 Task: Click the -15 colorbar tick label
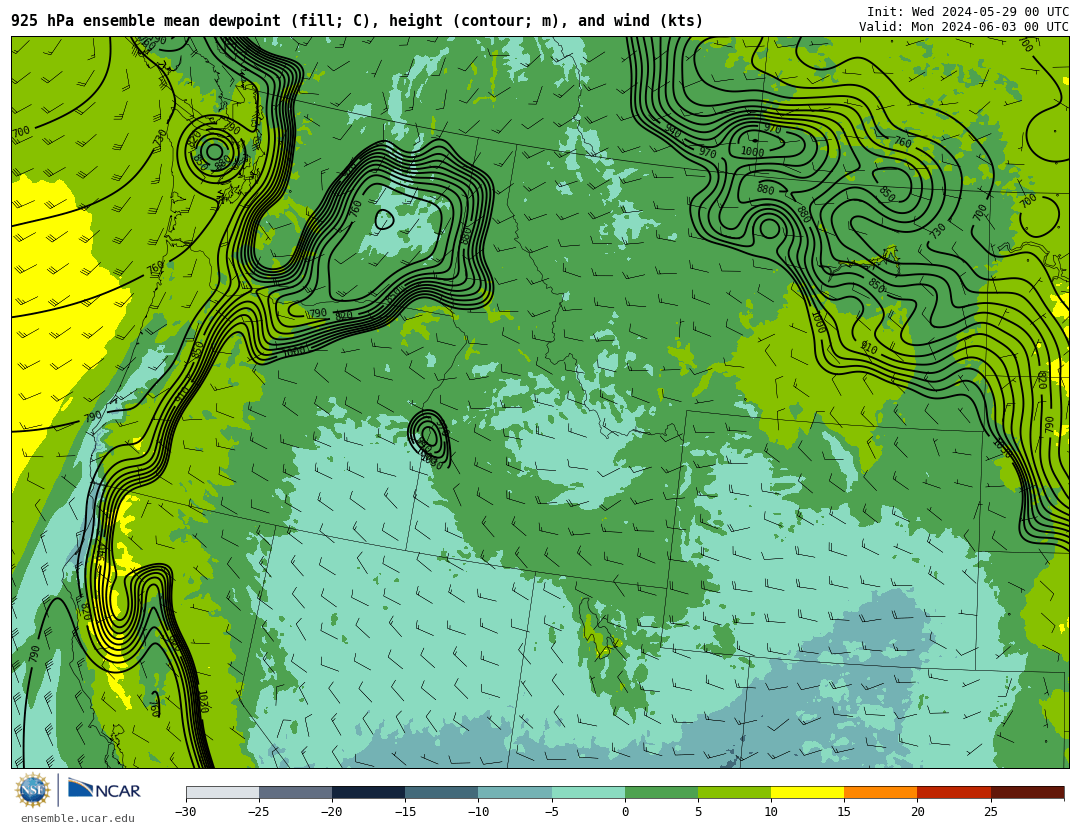click(405, 812)
